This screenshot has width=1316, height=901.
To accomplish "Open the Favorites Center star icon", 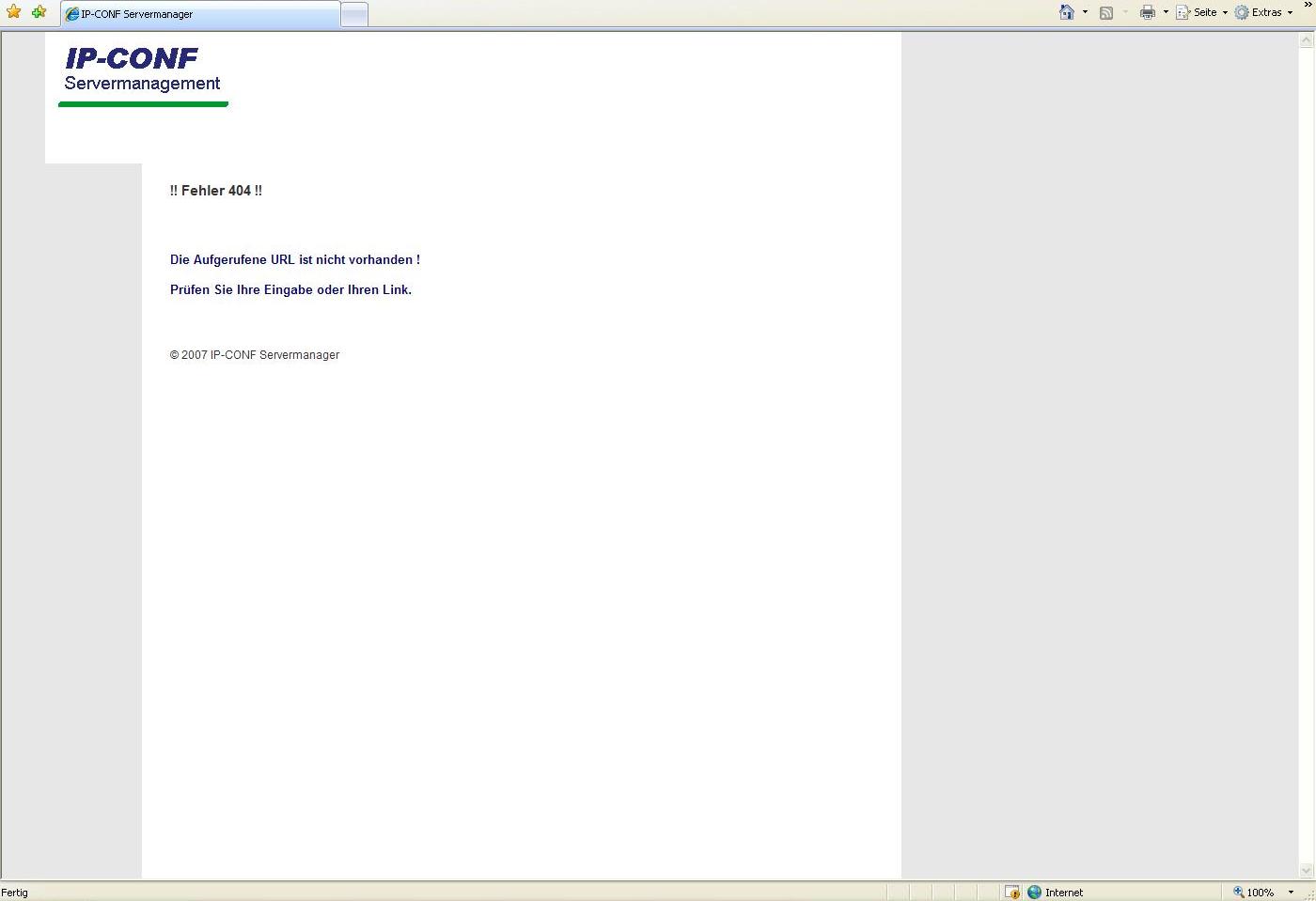I will [x=13, y=12].
